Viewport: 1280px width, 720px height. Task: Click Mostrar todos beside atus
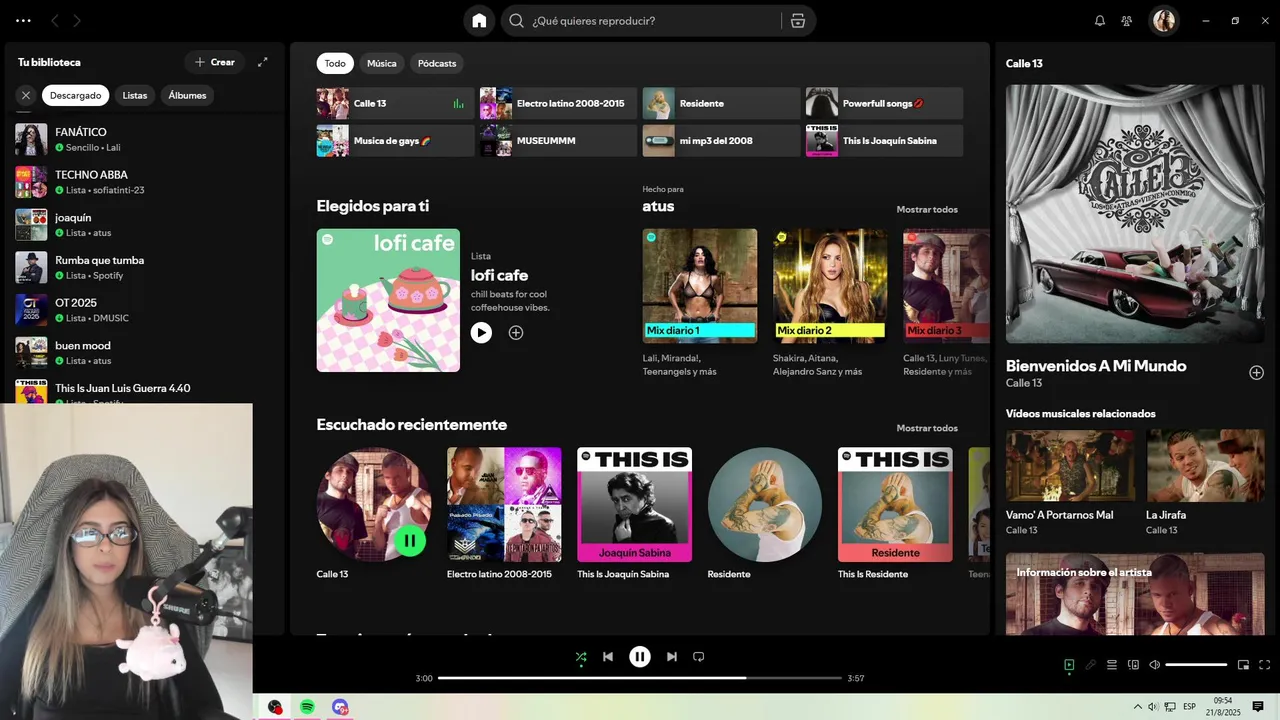pyautogui.click(x=927, y=209)
